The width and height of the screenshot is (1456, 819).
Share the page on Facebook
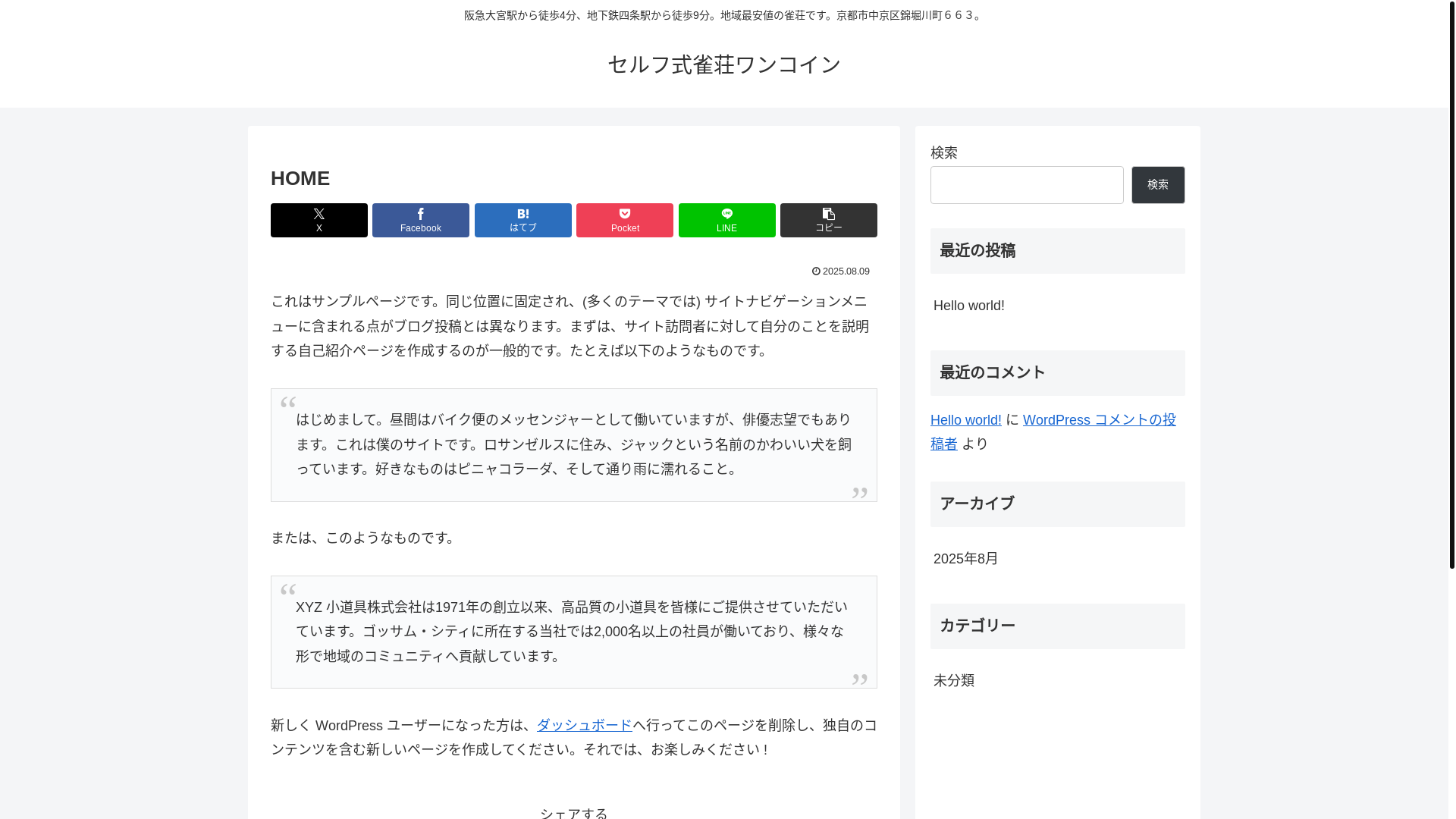coord(421,220)
